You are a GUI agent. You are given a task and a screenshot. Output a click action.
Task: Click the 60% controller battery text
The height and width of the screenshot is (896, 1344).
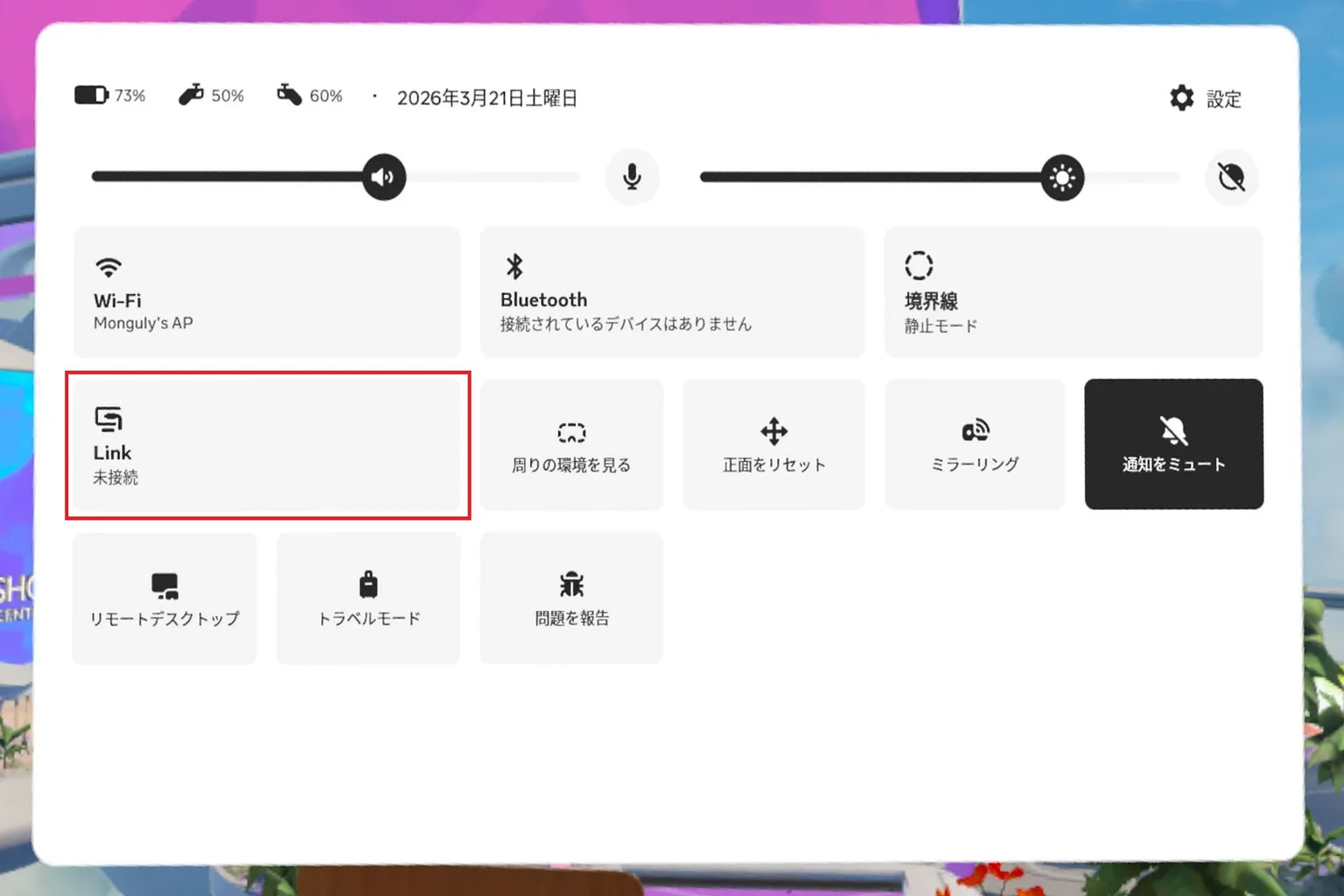[x=325, y=95]
